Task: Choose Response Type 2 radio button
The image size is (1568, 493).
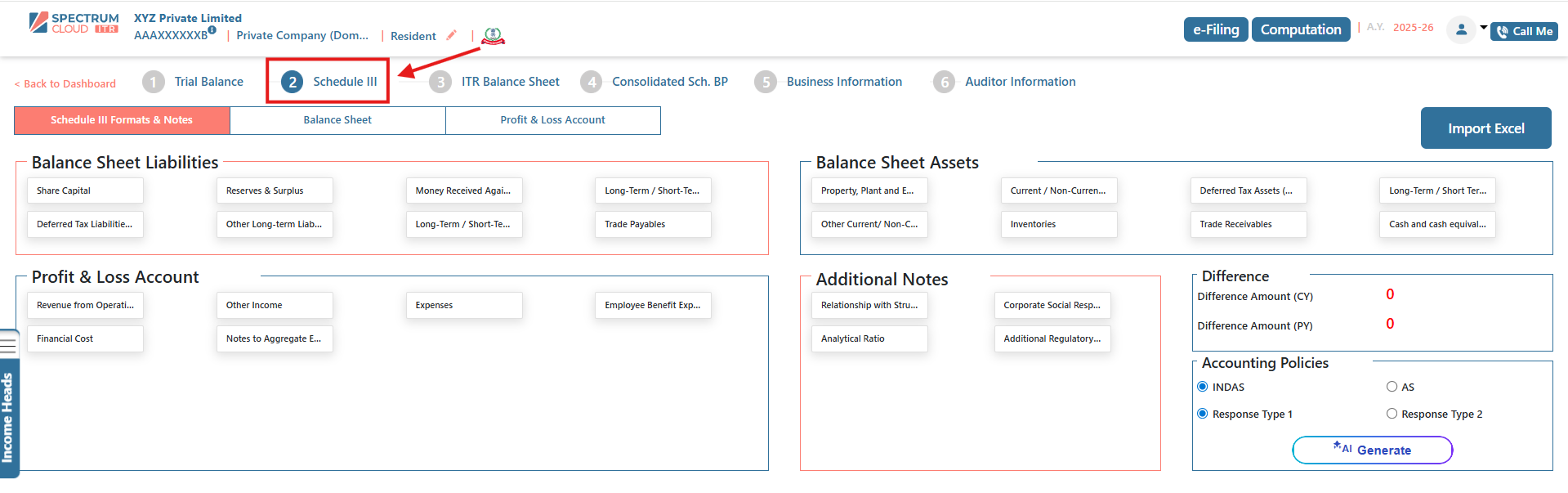Action: tap(1392, 414)
